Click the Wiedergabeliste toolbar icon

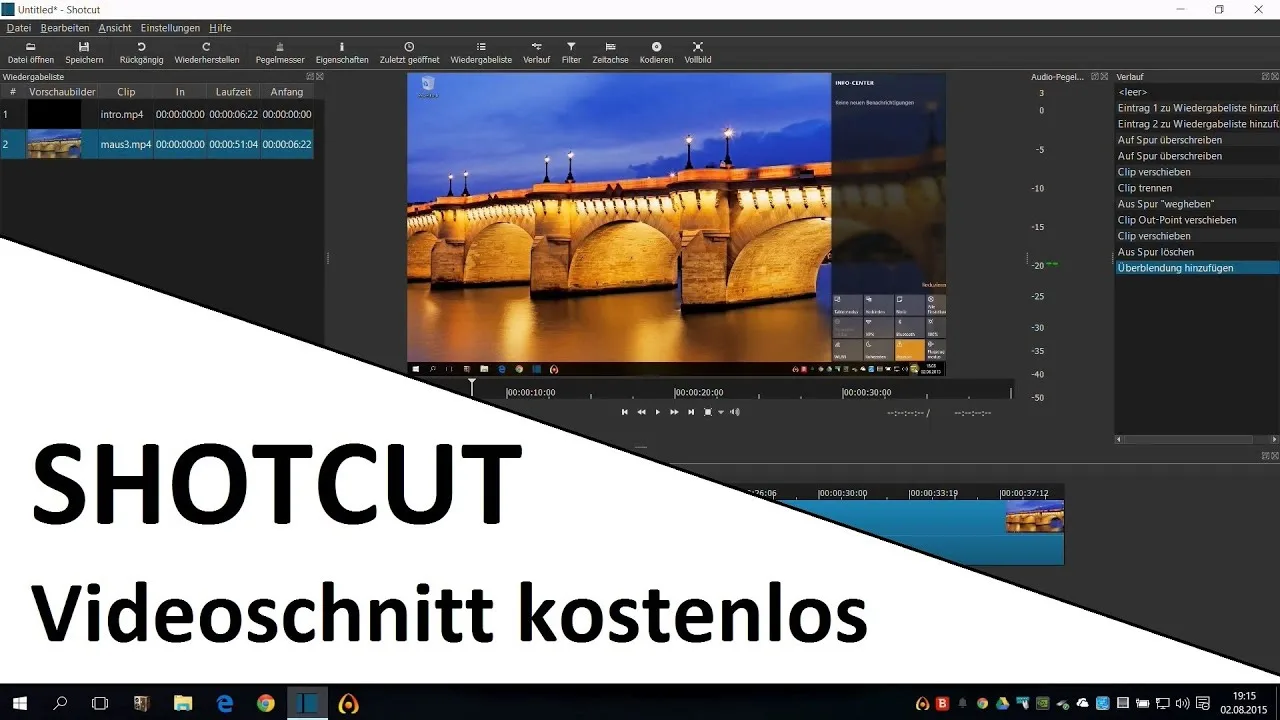(481, 52)
